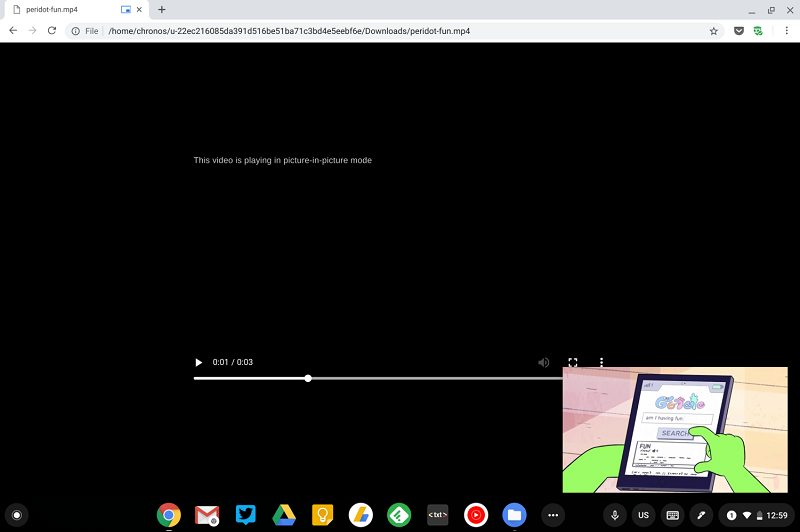The width and height of the screenshot is (800, 532).
Task: Open the Chrome three-dot menu
Action: click(787, 31)
